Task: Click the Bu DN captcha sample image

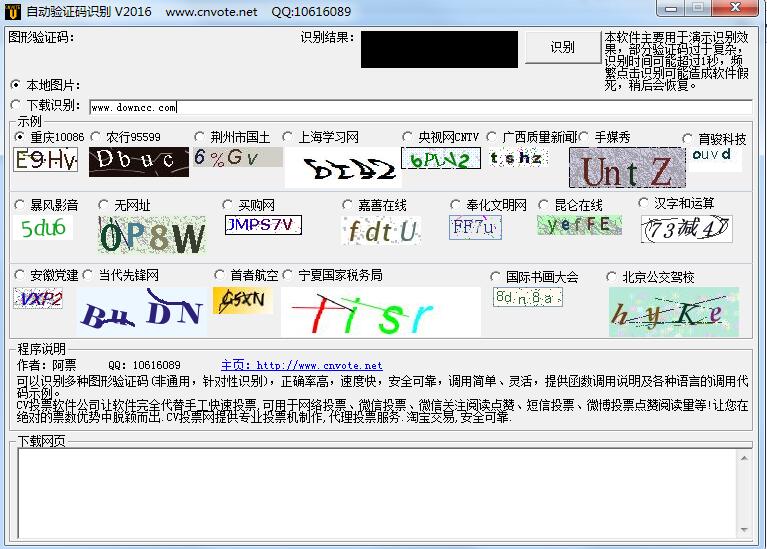Action: pos(142,312)
